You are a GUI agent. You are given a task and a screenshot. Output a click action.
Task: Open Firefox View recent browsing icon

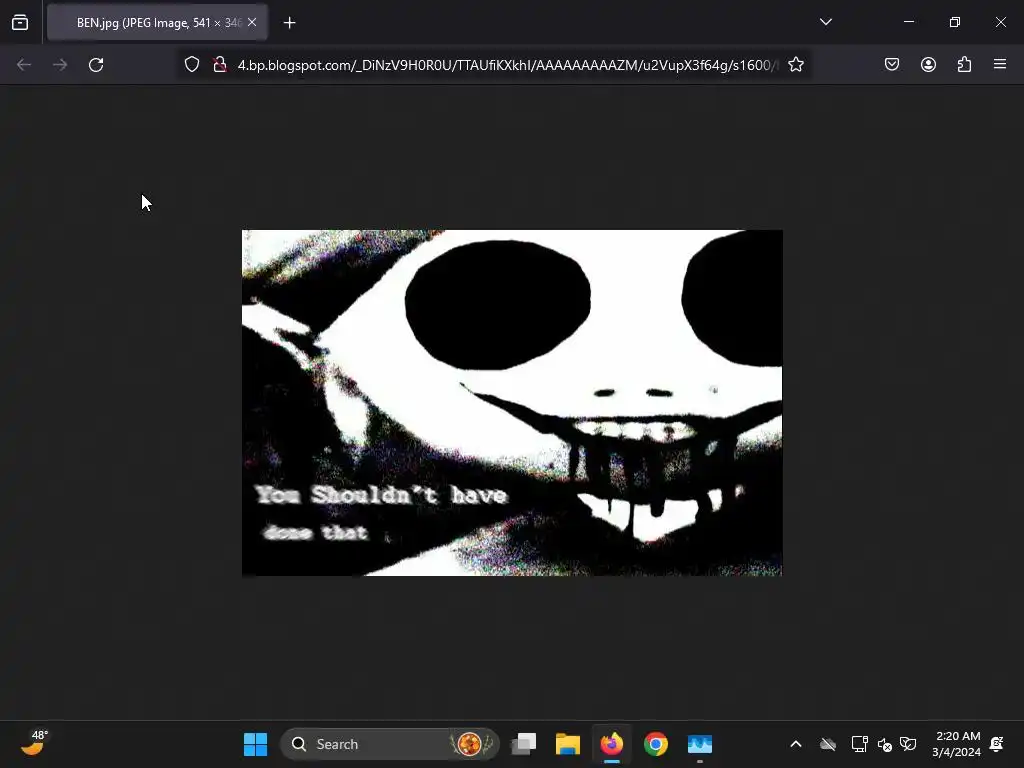[20, 22]
